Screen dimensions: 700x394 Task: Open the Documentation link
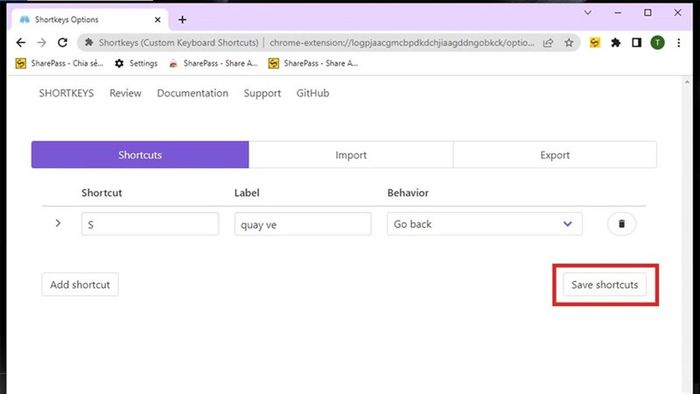click(x=192, y=93)
